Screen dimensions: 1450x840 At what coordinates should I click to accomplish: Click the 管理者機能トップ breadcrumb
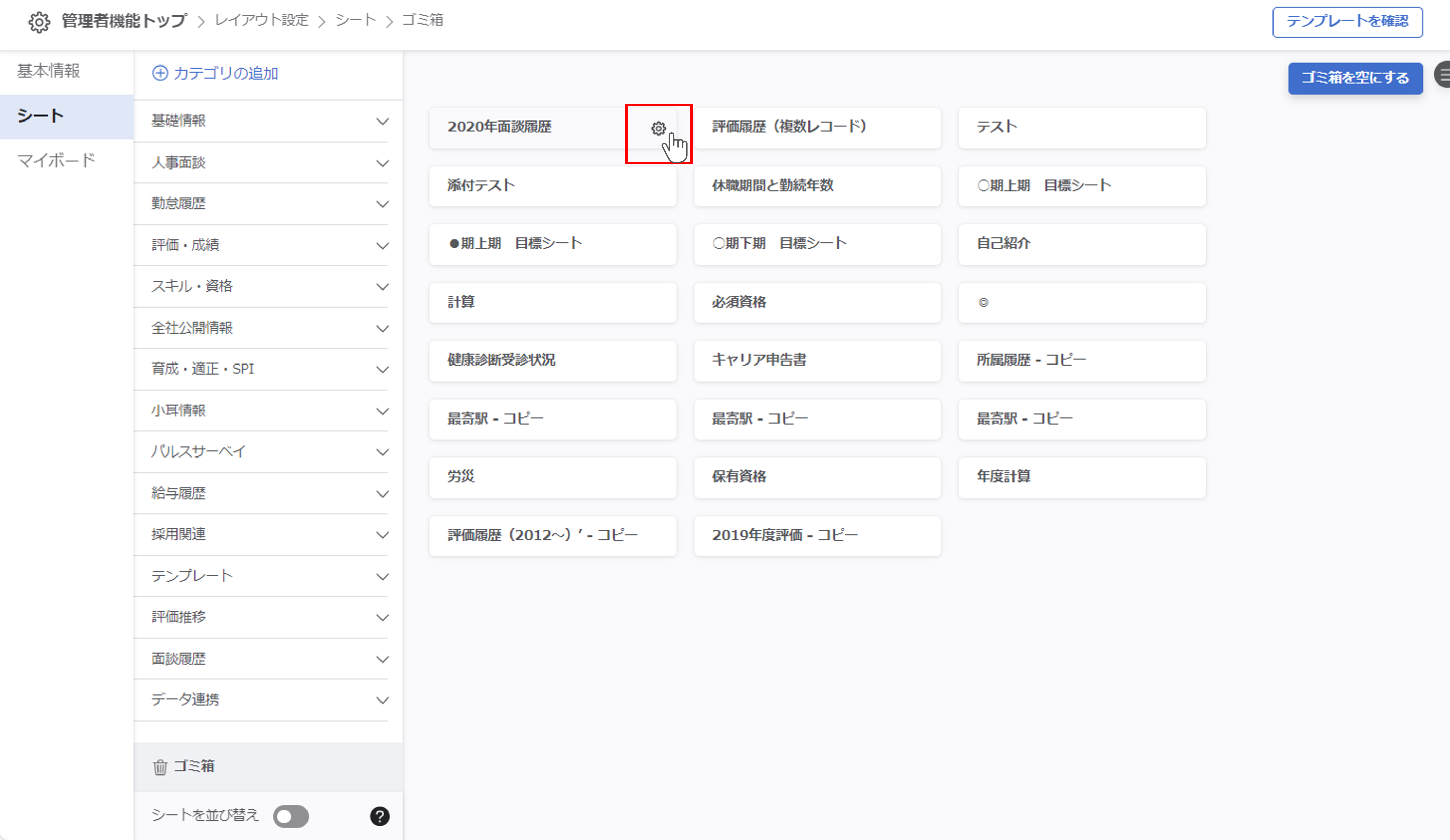[124, 21]
